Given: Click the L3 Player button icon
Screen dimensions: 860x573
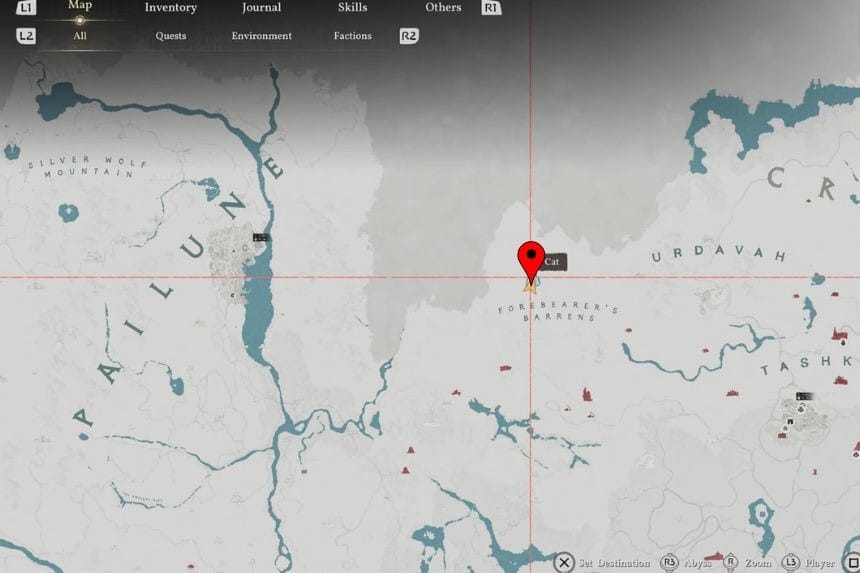Looking at the screenshot, I should [791, 563].
